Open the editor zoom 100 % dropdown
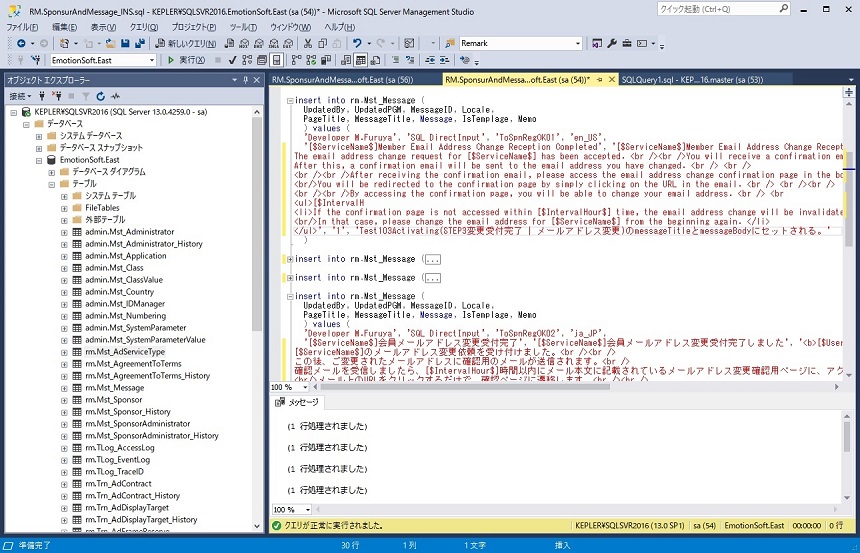Screen dimensions: 860x553 point(307,387)
